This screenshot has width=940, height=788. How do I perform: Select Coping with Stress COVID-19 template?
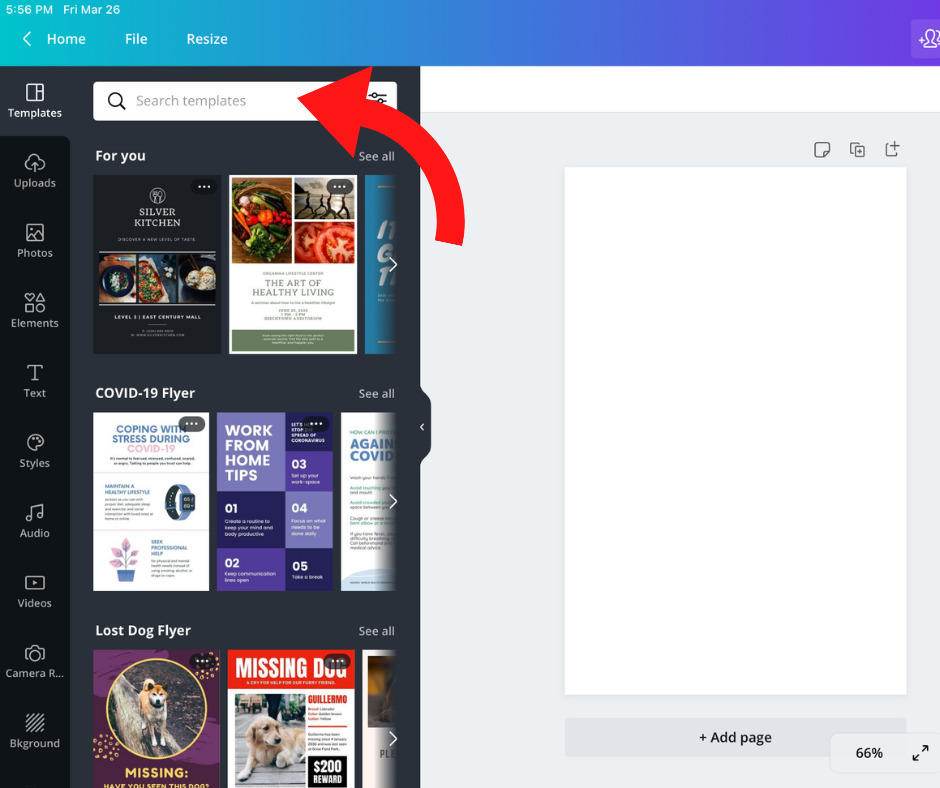(151, 501)
